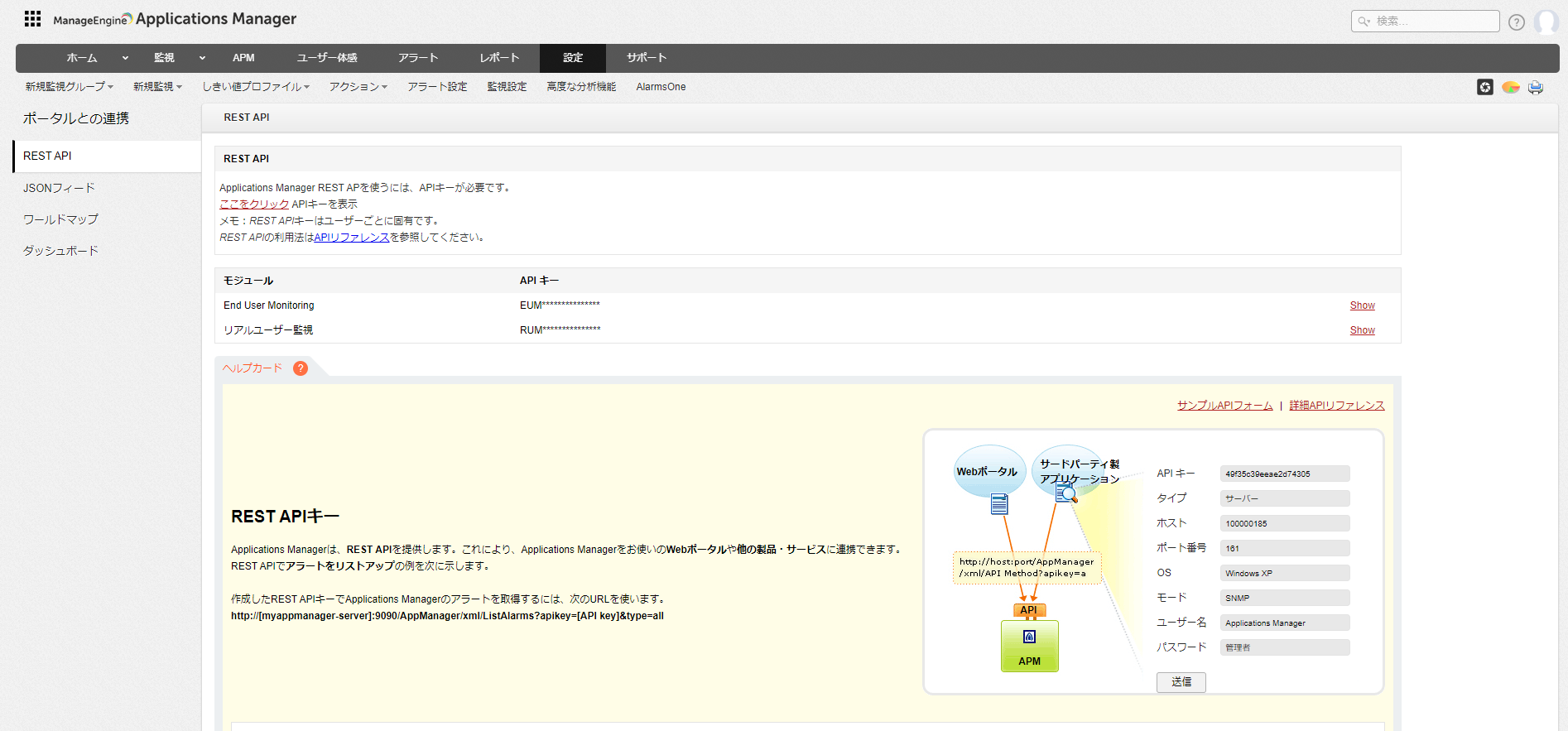This screenshot has width=1568, height=731.
Task: Open the user profile avatar
Action: pyautogui.click(x=1545, y=22)
